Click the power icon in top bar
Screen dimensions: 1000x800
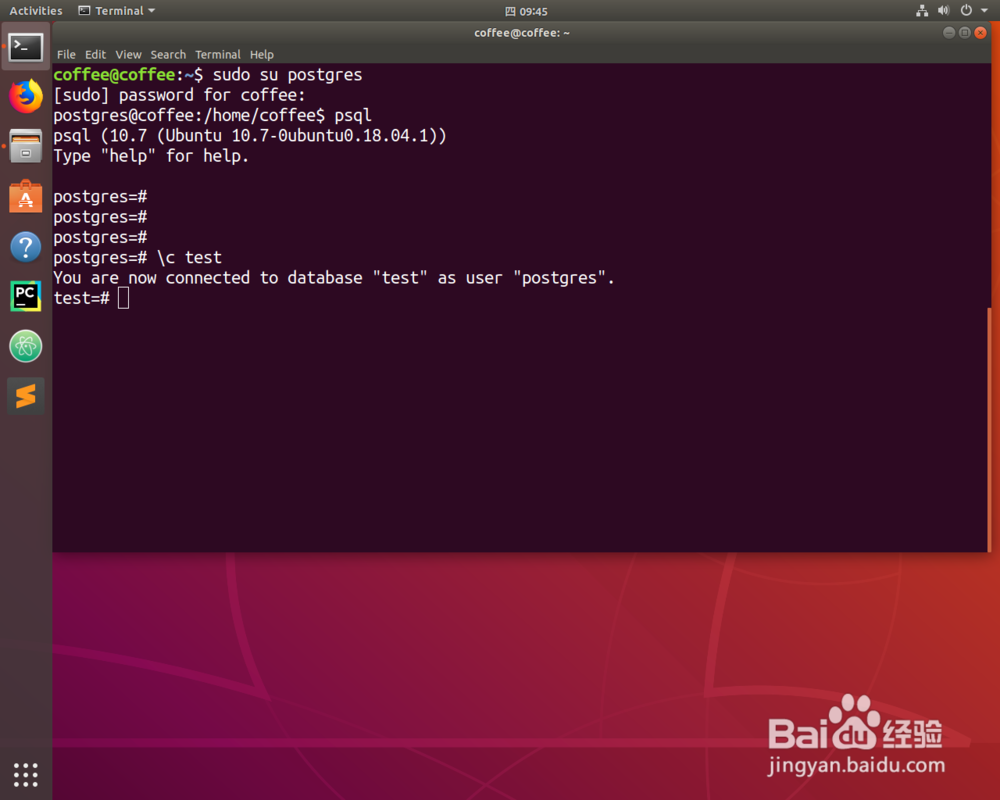coord(966,10)
